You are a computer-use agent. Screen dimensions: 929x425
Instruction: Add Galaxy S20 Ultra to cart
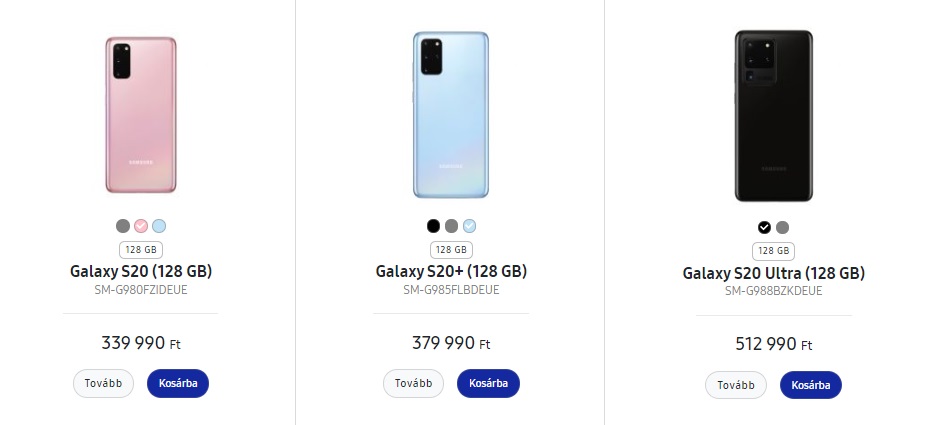(x=811, y=385)
